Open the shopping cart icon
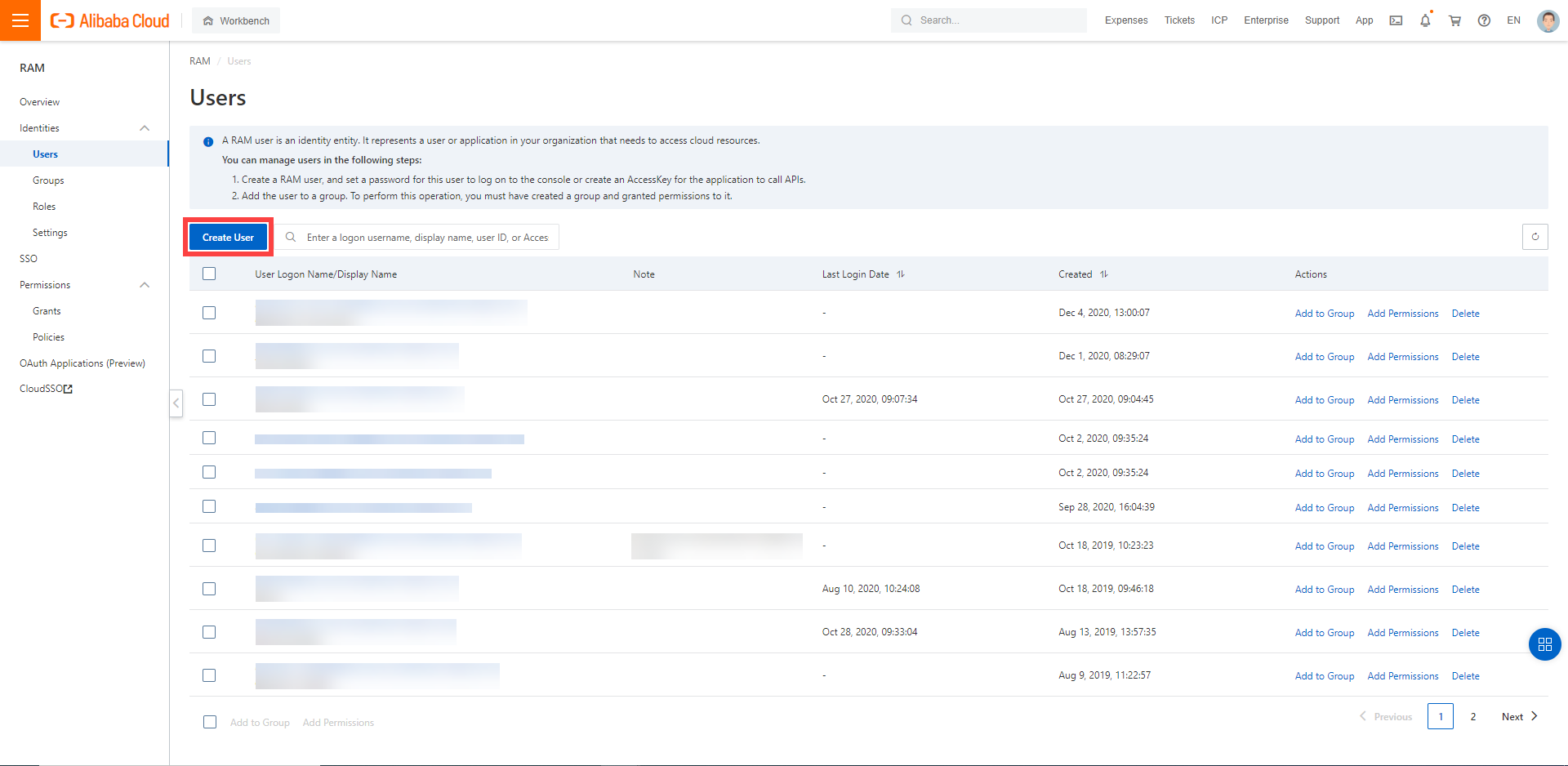The width and height of the screenshot is (1568, 766). pos(1454,20)
